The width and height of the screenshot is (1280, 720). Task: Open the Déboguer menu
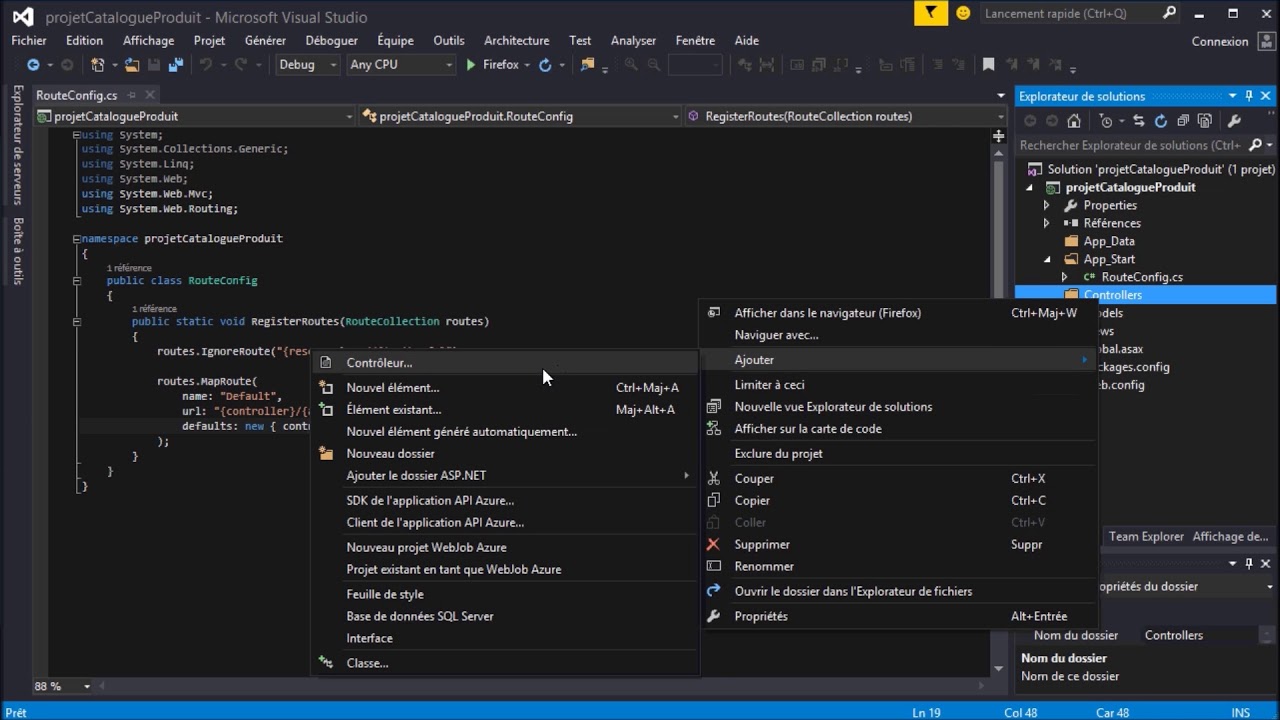coord(332,40)
